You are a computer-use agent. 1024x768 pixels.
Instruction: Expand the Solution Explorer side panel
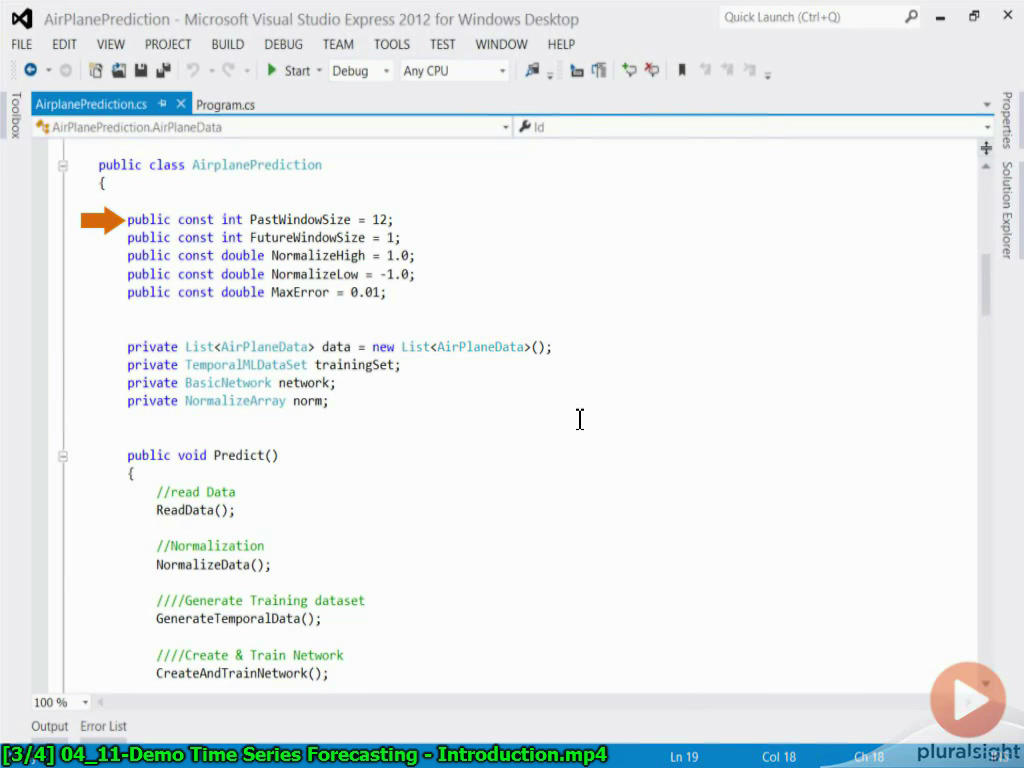pos(1007,210)
